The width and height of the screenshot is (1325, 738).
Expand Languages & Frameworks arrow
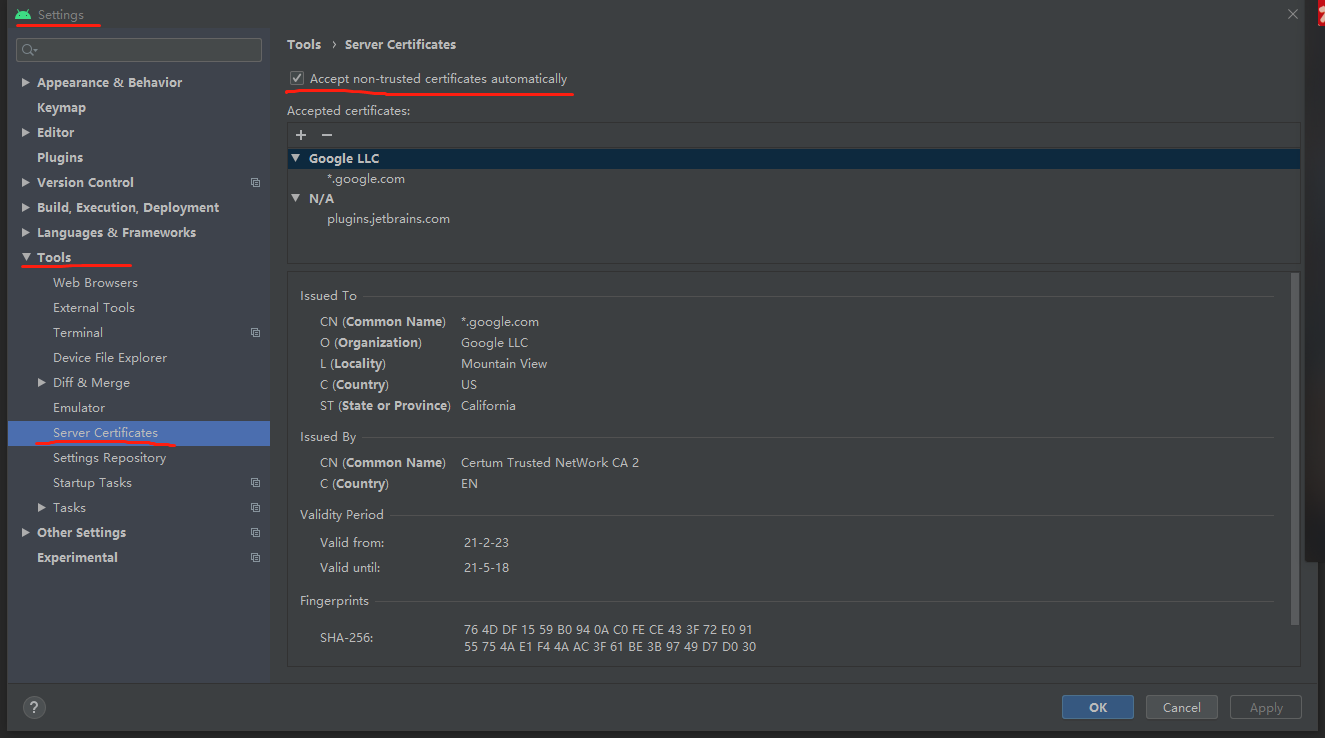[x=26, y=233]
